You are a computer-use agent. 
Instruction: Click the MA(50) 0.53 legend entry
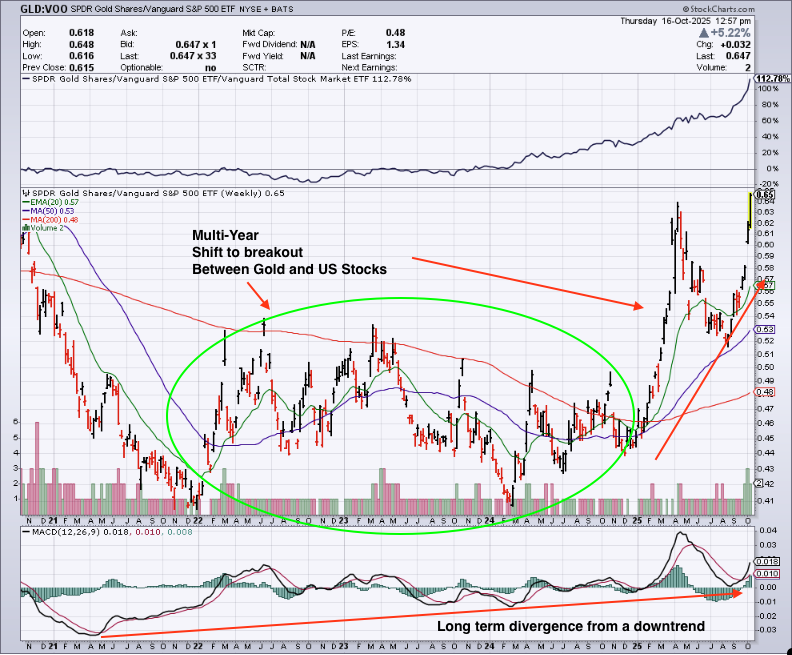click(48, 211)
